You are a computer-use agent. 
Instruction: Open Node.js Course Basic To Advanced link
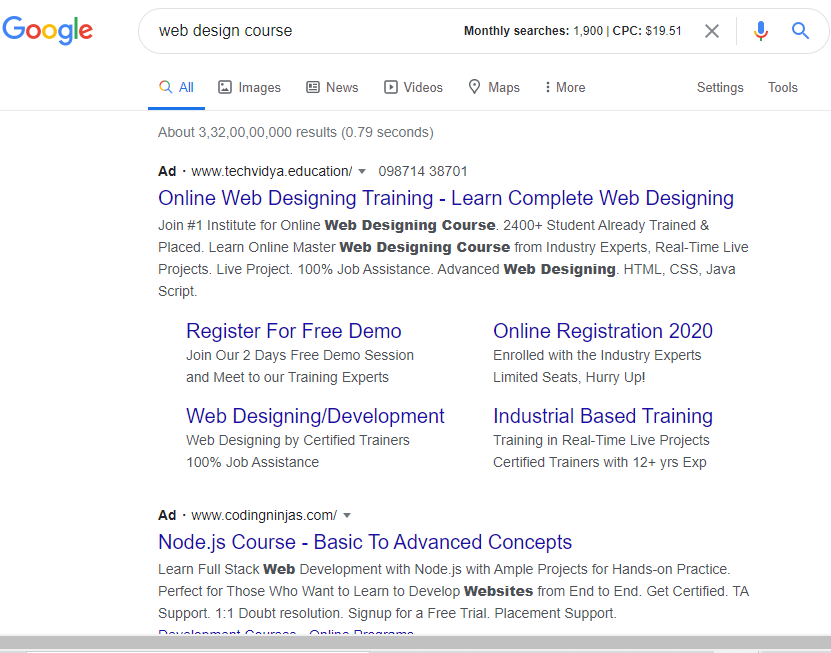point(365,542)
